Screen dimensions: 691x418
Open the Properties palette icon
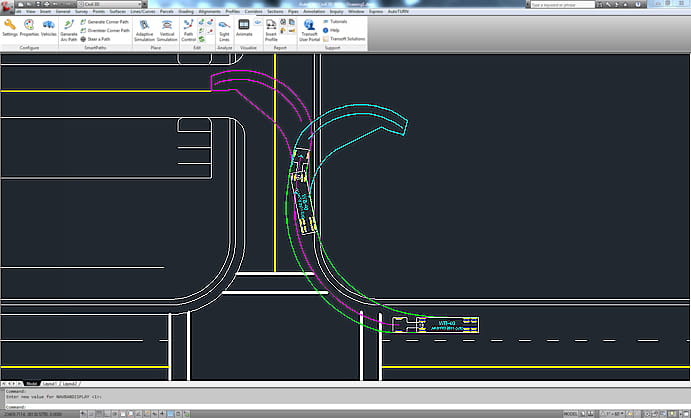point(29,28)
